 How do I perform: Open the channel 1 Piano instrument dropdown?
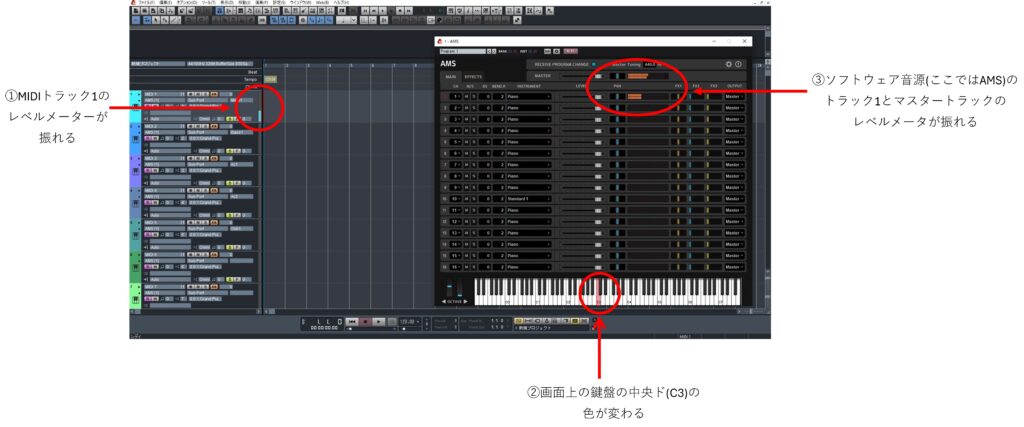pyautogui.click(x=527, y=97)
